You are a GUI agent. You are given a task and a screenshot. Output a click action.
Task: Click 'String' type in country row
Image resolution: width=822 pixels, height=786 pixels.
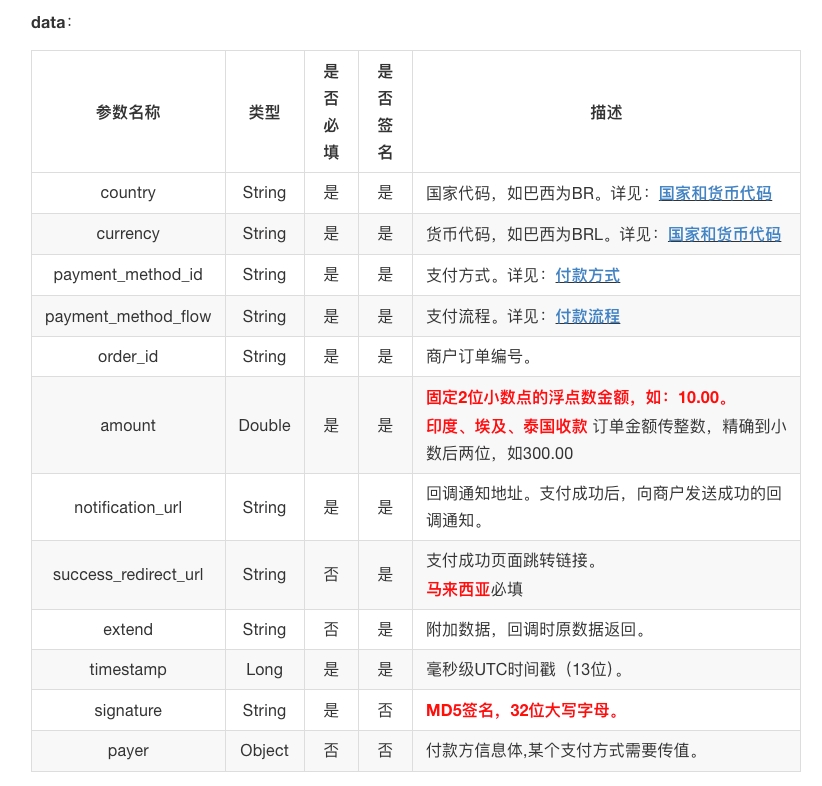pos(264,192)
